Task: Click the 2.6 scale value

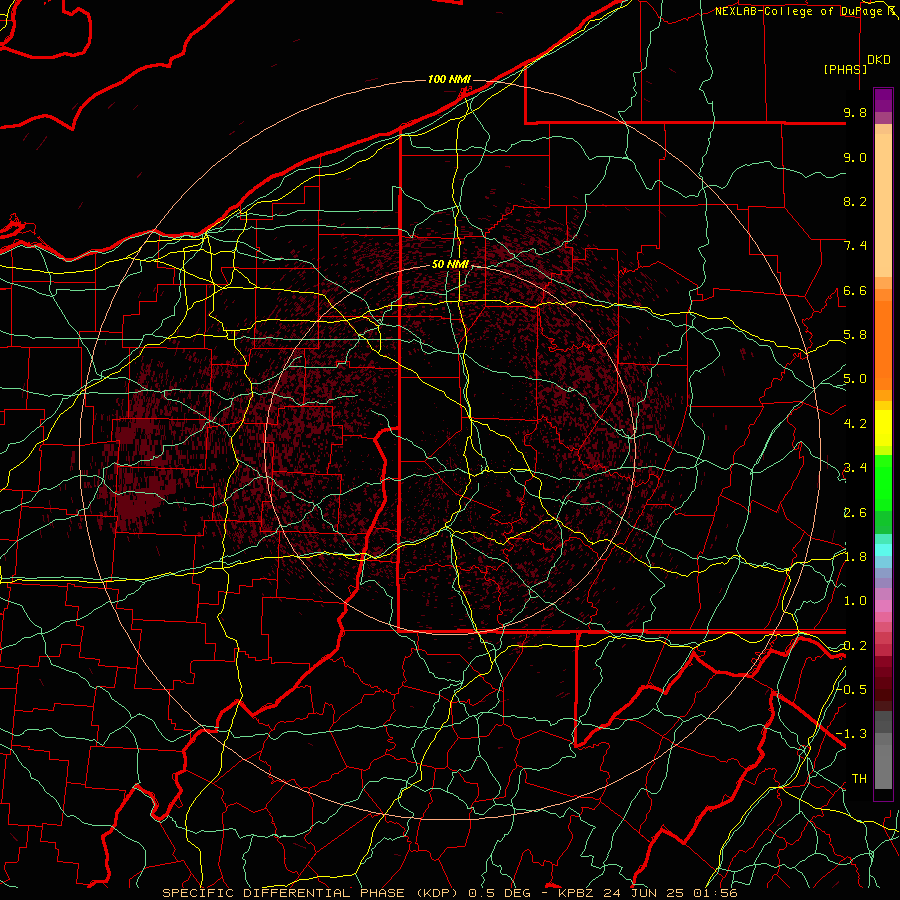Action: pos(855,513)
